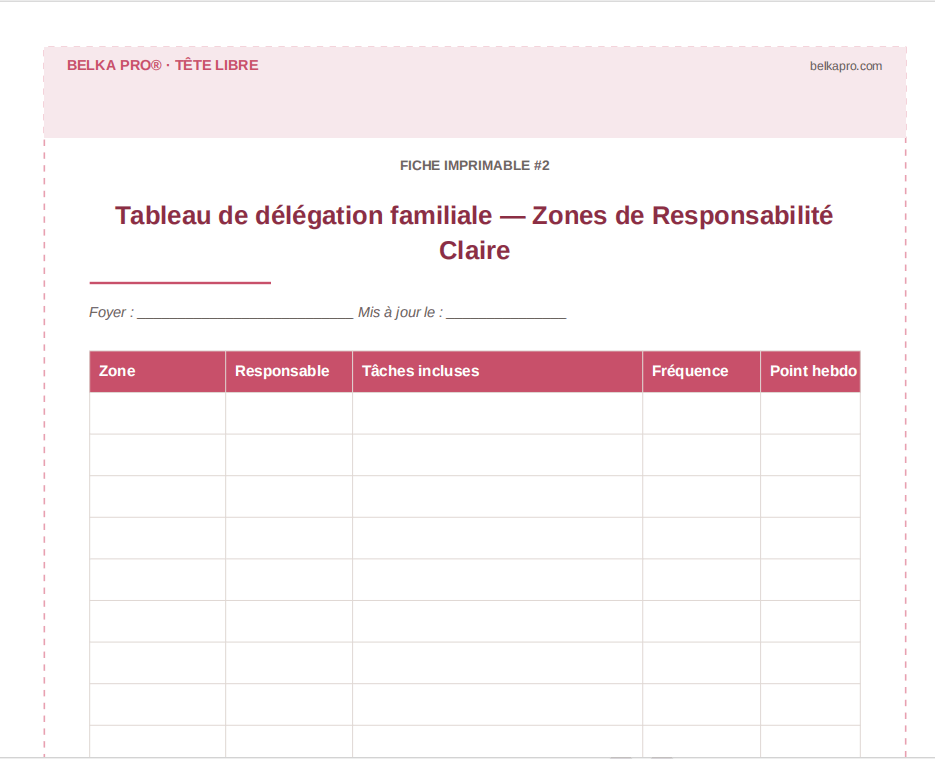Image resolution: width=935 pixels, height=759 pixels.
Task: Select the first empty Zone cell
Action: 157,412
